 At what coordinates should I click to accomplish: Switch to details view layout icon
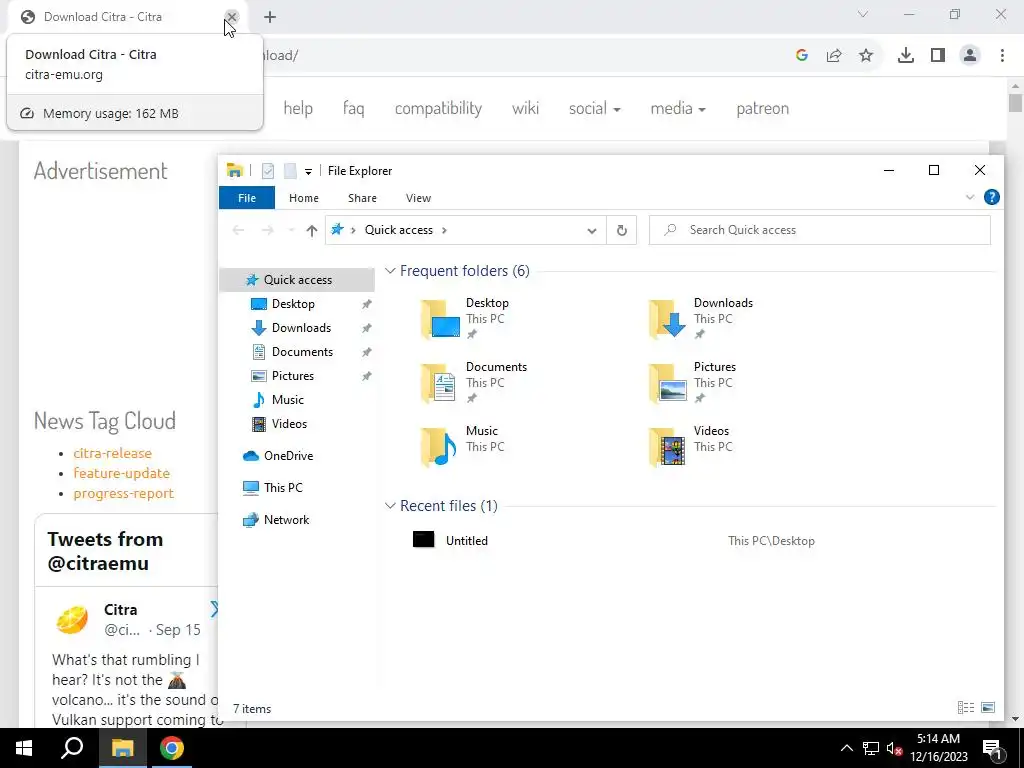pyautogui.click(x=966, y=708)
